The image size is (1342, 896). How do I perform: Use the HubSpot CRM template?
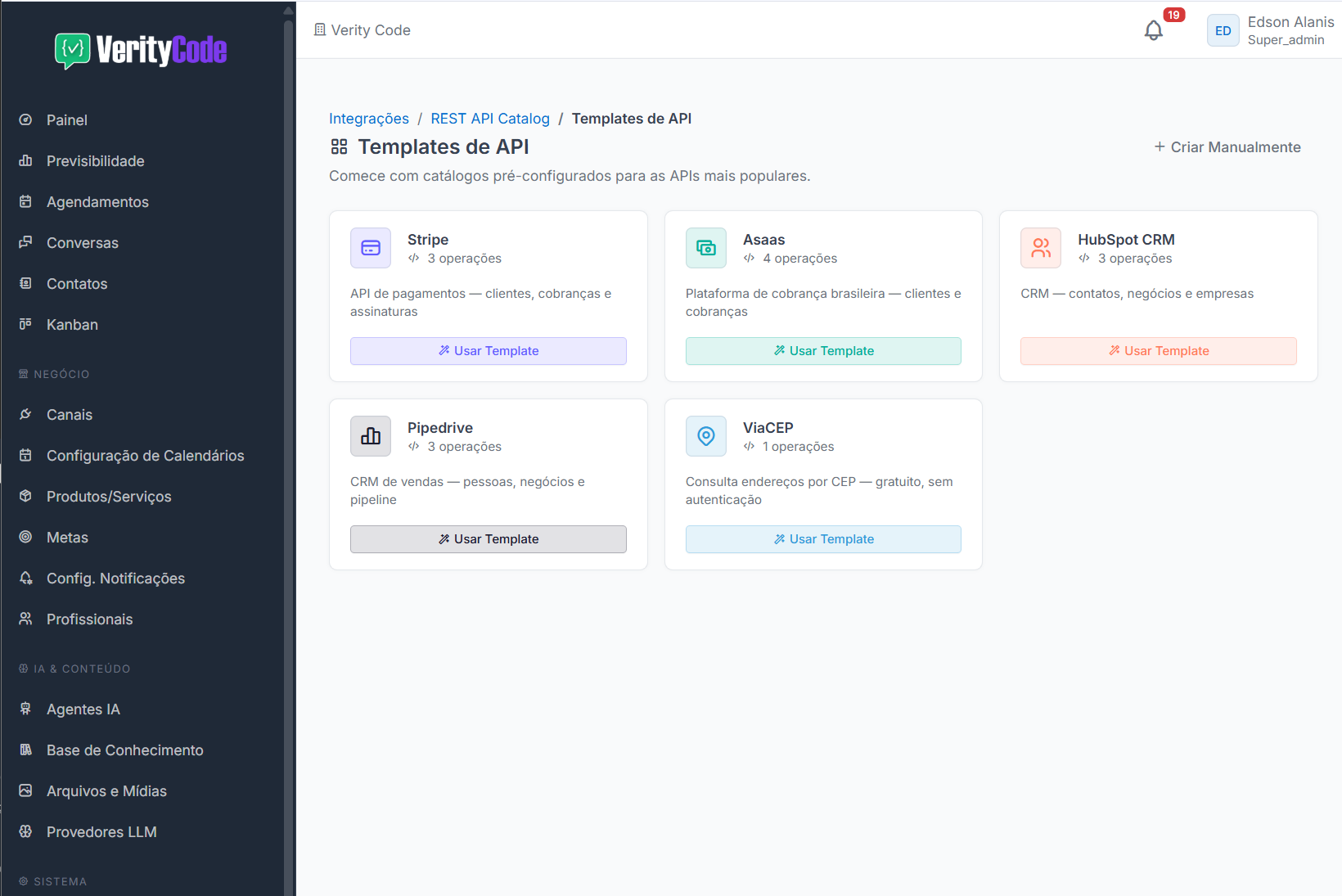(x=1159, y=351)
